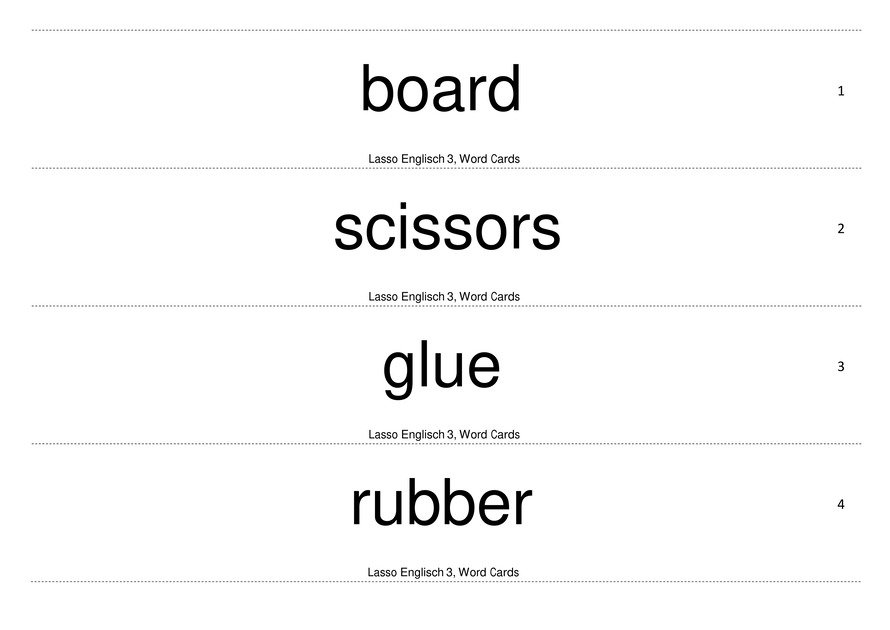Click the dotted line above the board card

point(445,30)
